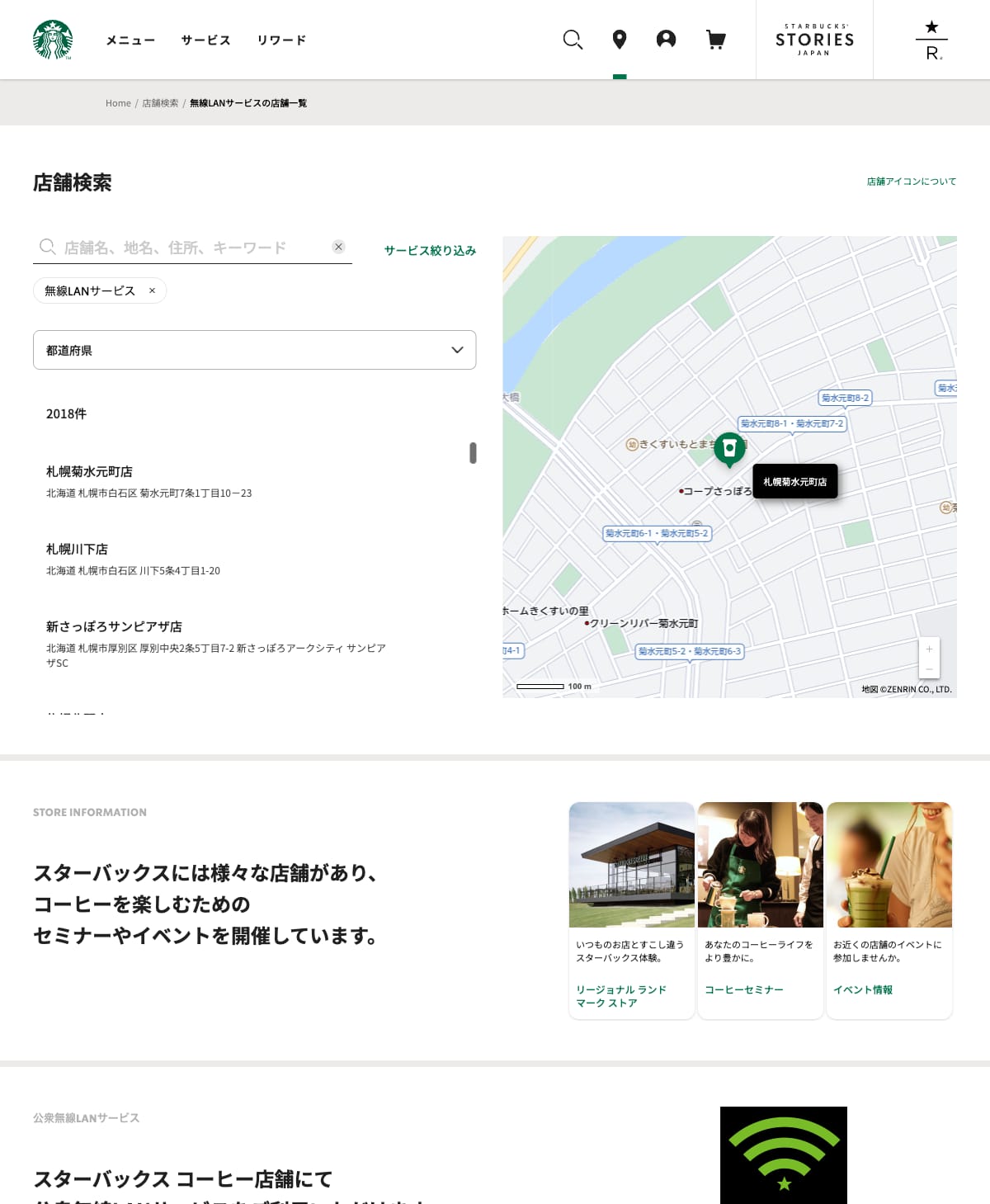This screenshot has width=990, height=1204.
Task: Click the magnifier icon in store search
Action: pos(48,247)
